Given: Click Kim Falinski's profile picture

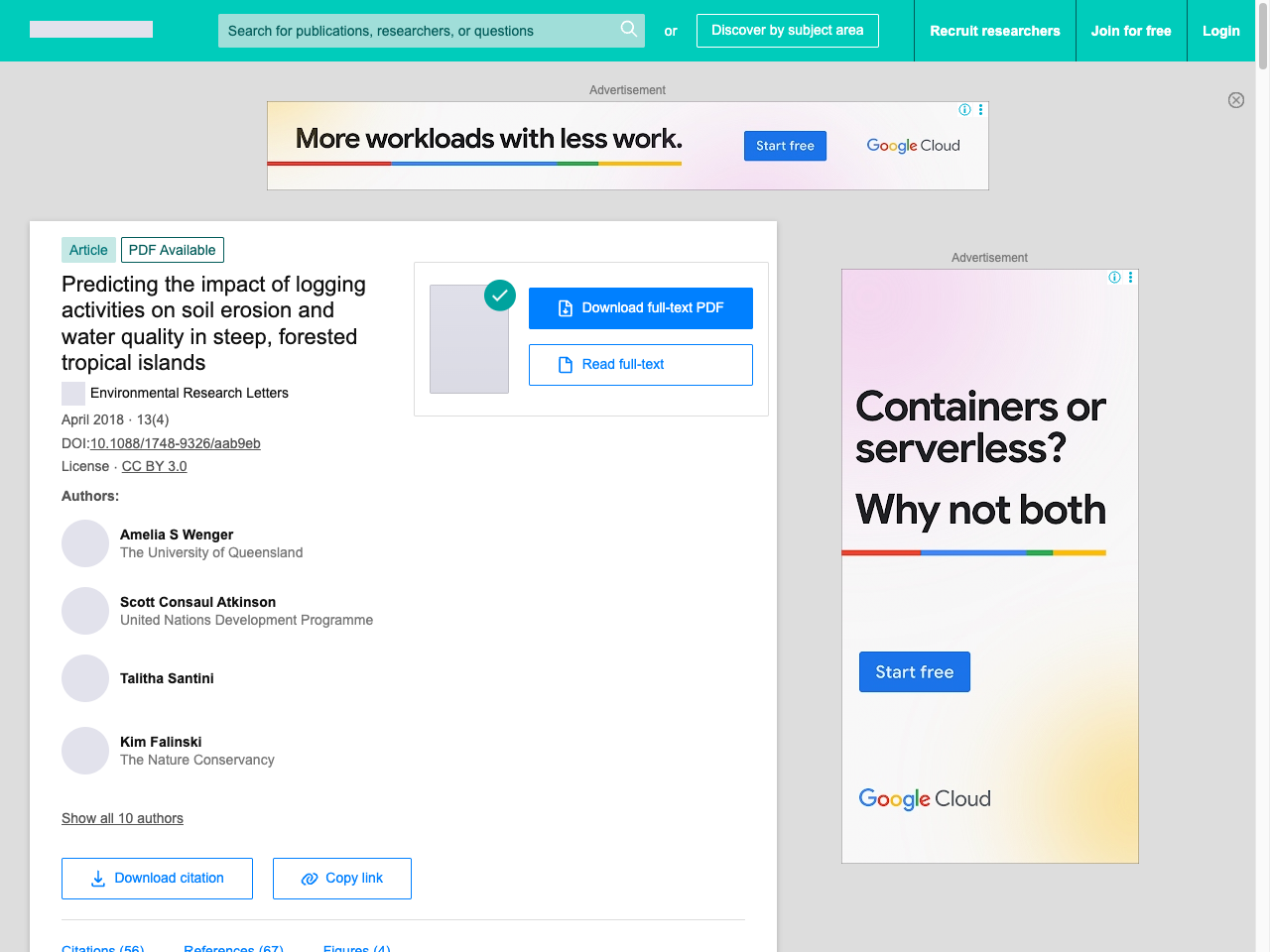Looking at the screenshot, I should (x=85, y=751).
